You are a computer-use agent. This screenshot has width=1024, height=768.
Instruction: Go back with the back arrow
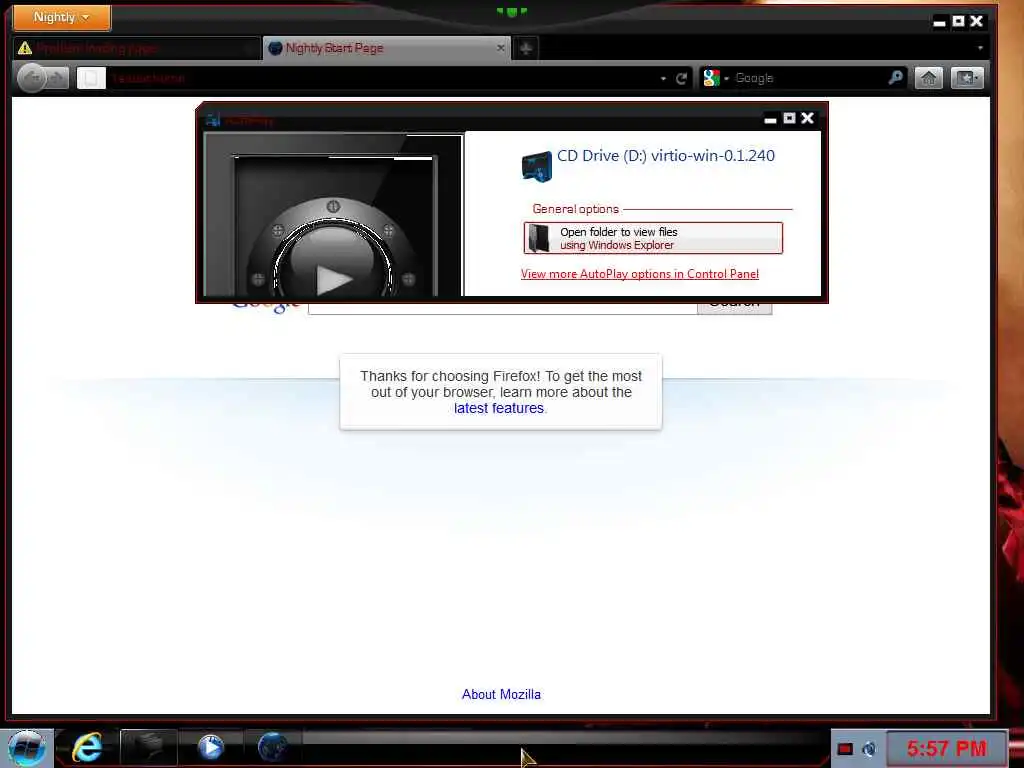coord(33,78)
